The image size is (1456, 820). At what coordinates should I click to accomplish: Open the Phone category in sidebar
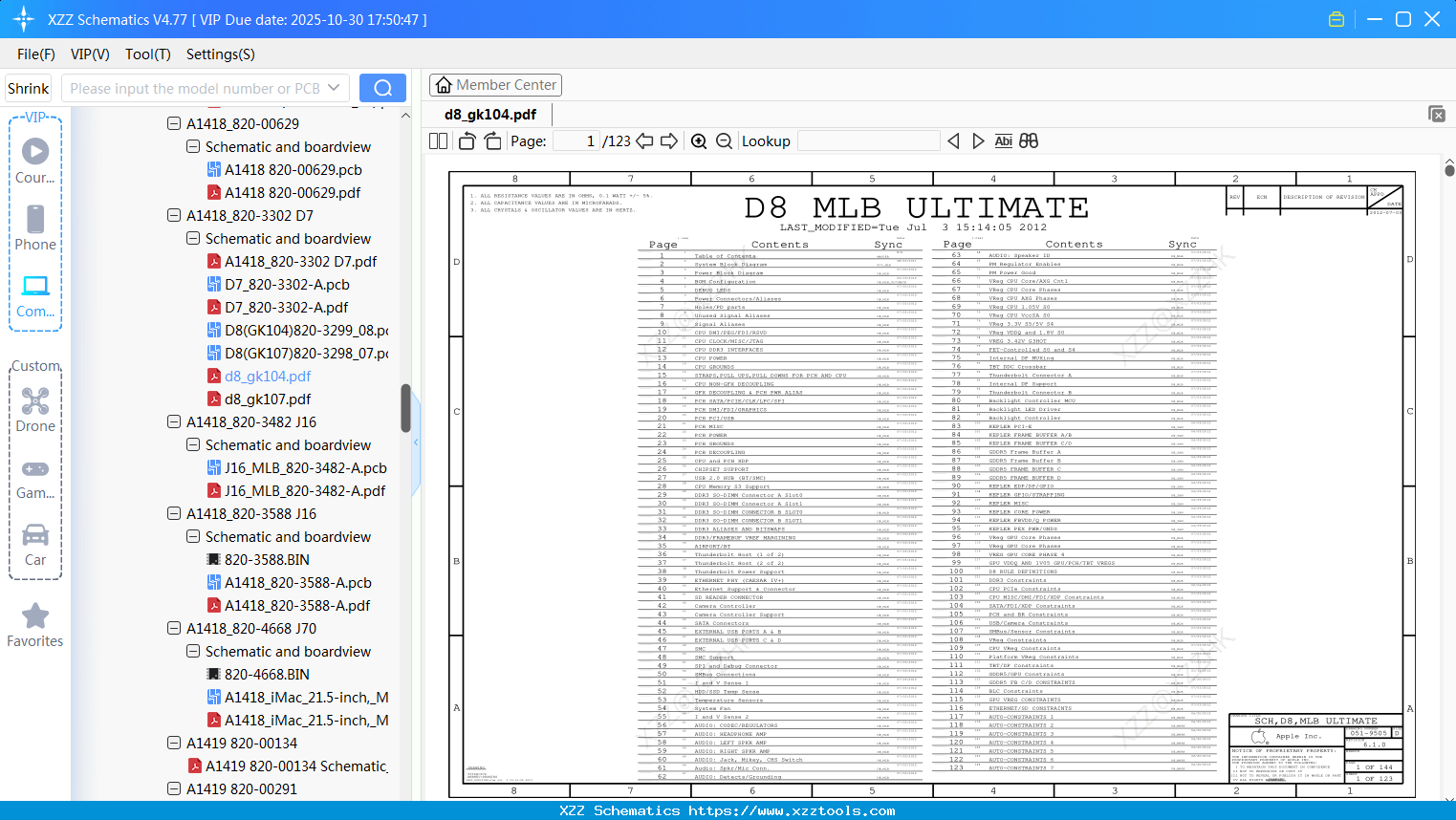[x=35, y=227]
